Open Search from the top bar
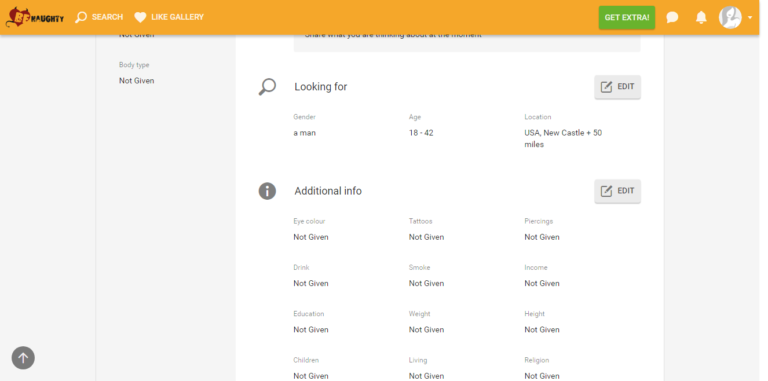The image size is (768, 381). (99, 17)
